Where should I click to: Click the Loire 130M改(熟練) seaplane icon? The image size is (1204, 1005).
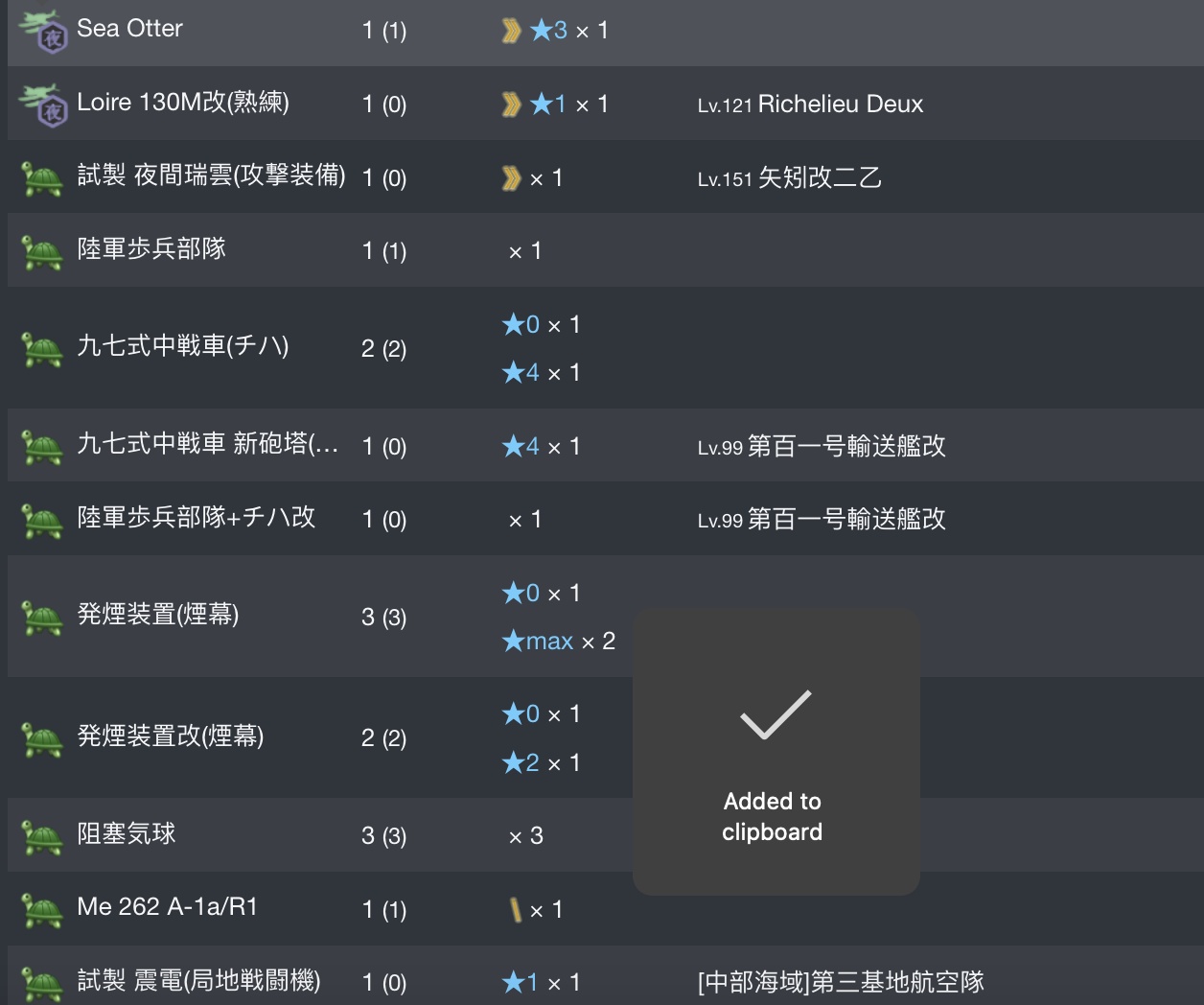click(x=42, y=104)
